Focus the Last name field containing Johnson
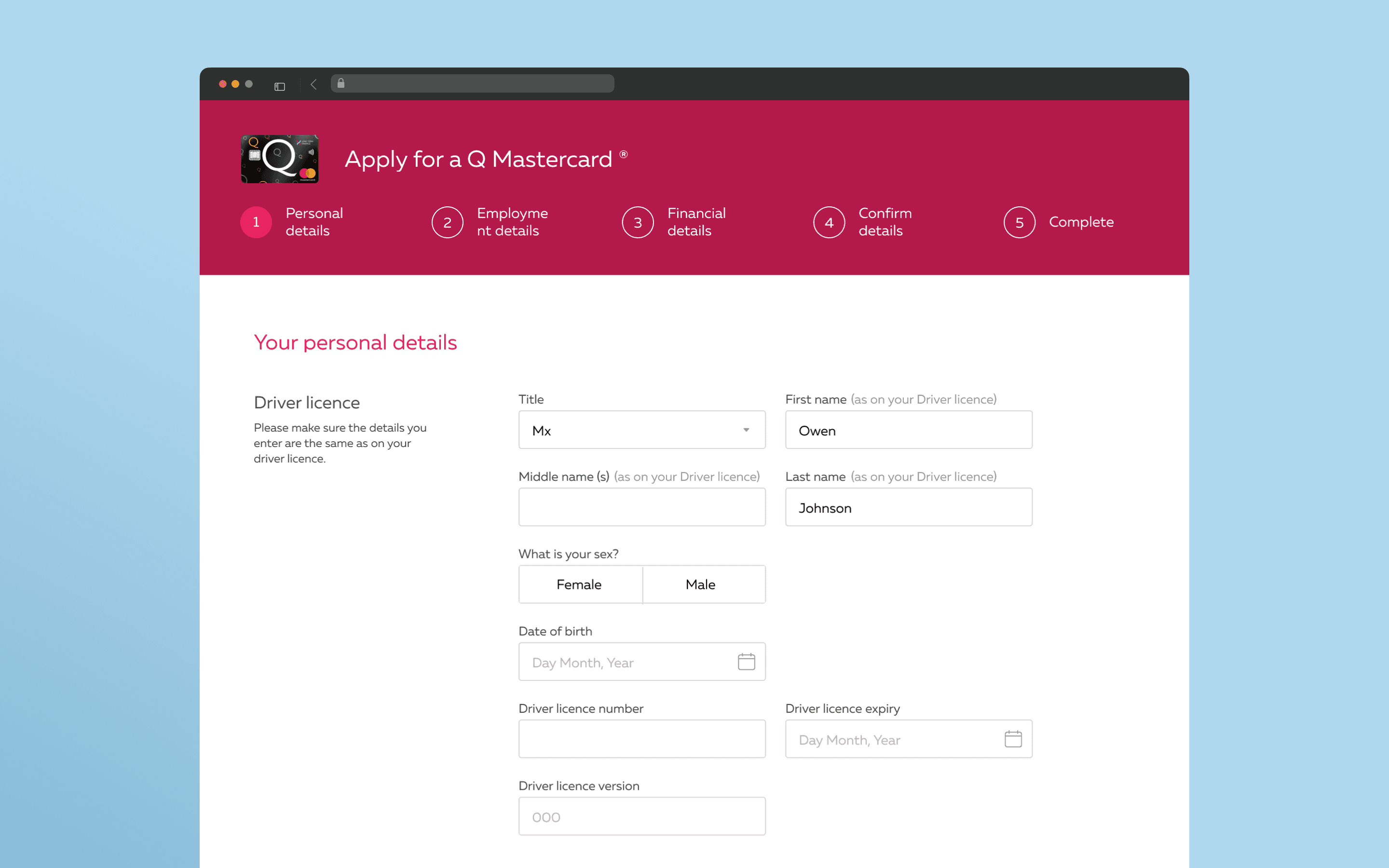Screen dimensions: 1389x868 click(x=909, y=507)
